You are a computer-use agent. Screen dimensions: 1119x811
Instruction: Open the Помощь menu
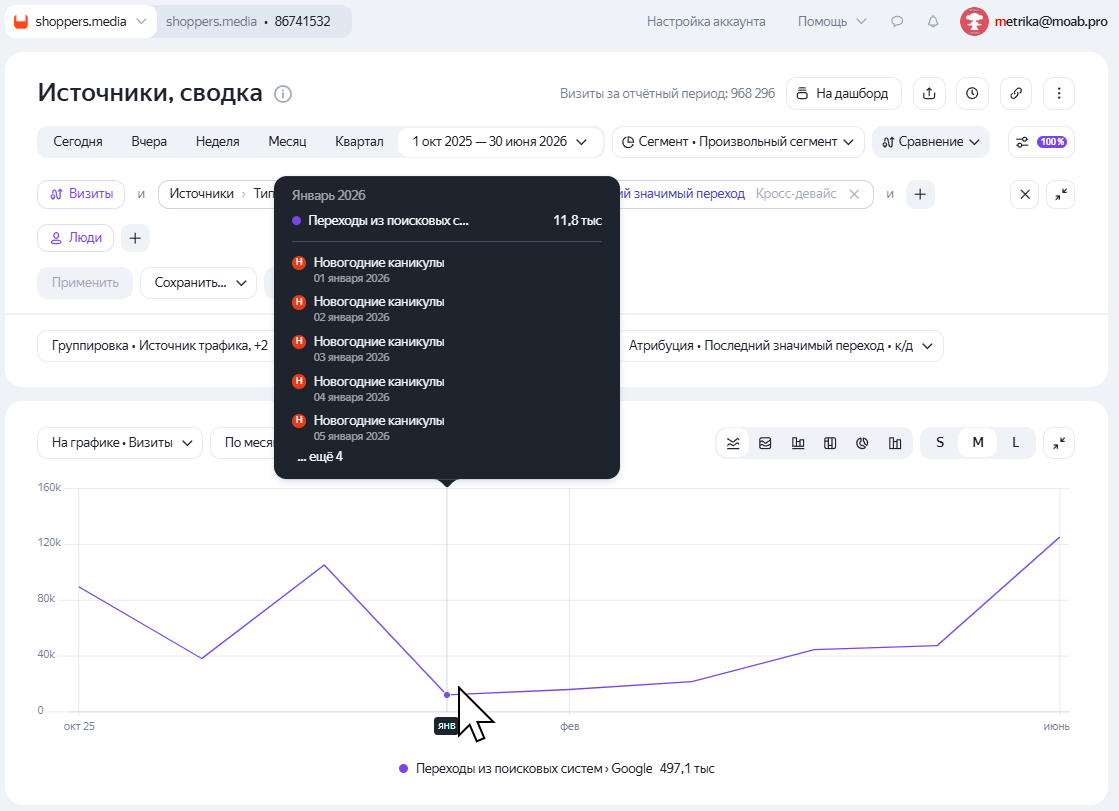tap(831, 21)
